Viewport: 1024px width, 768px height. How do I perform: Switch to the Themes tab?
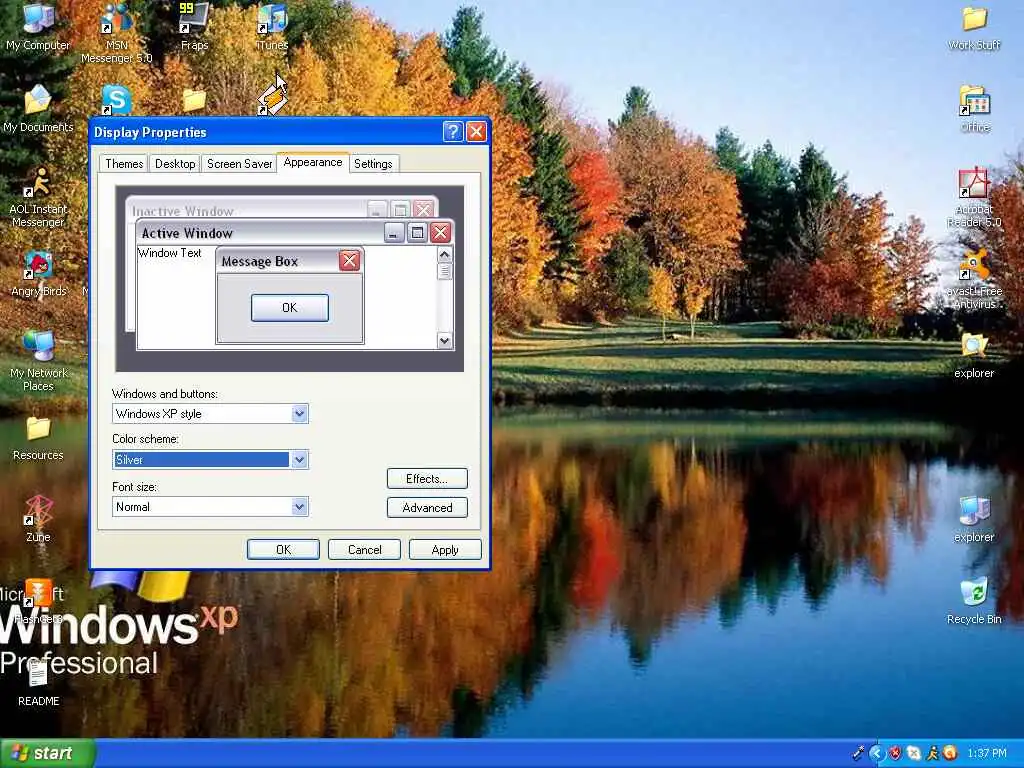point(124,164)
